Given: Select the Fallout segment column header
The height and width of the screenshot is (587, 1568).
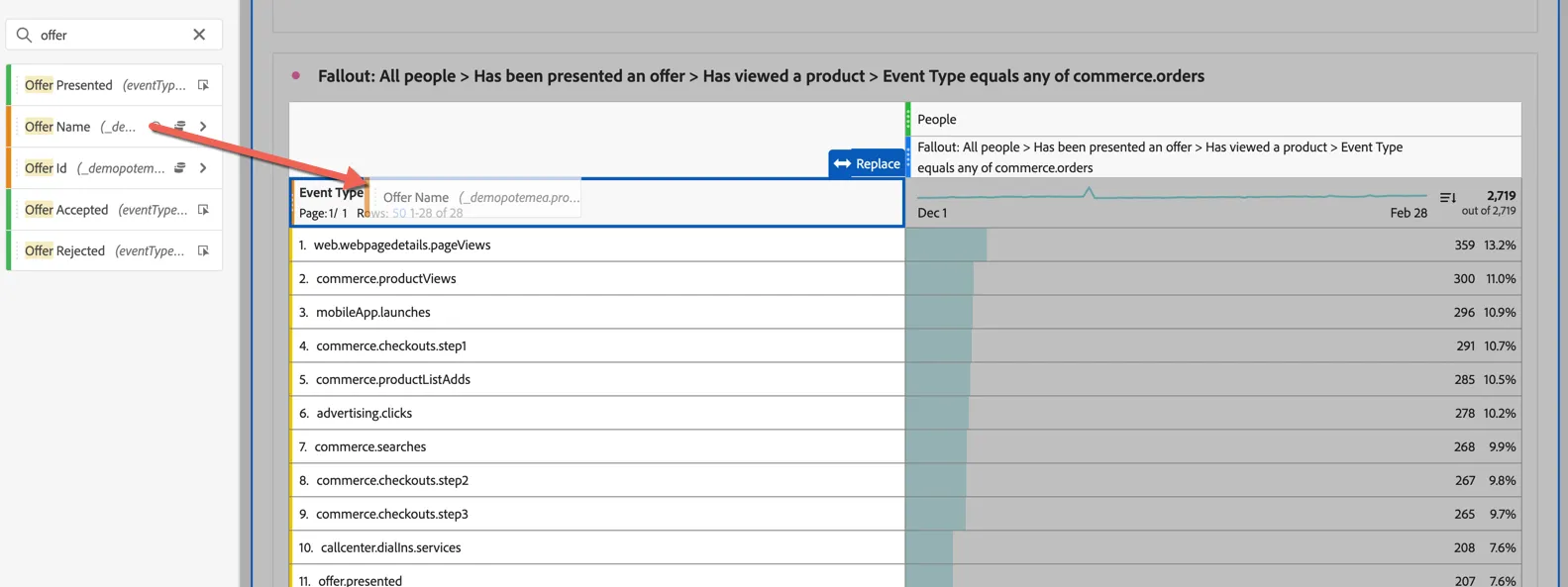Looking at the screenshot, I should 1213,157.
